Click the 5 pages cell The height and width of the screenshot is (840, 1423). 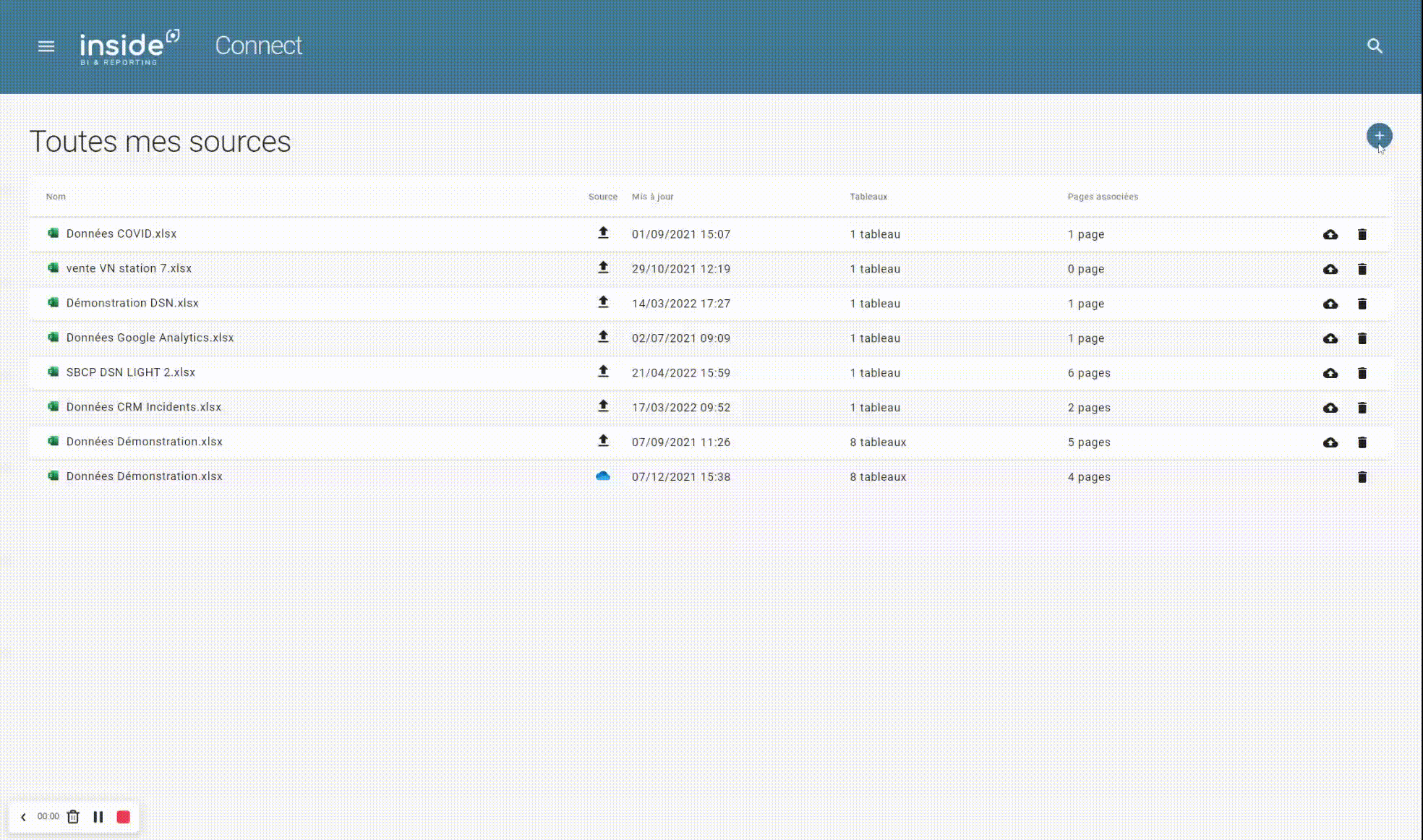point(1089,442)
